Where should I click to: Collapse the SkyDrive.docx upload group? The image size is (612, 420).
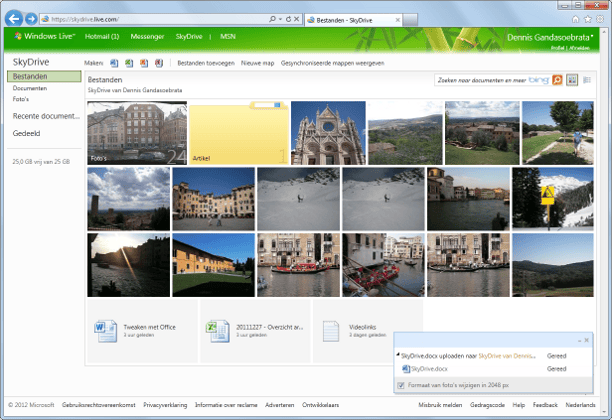click(x=398, y=354)
